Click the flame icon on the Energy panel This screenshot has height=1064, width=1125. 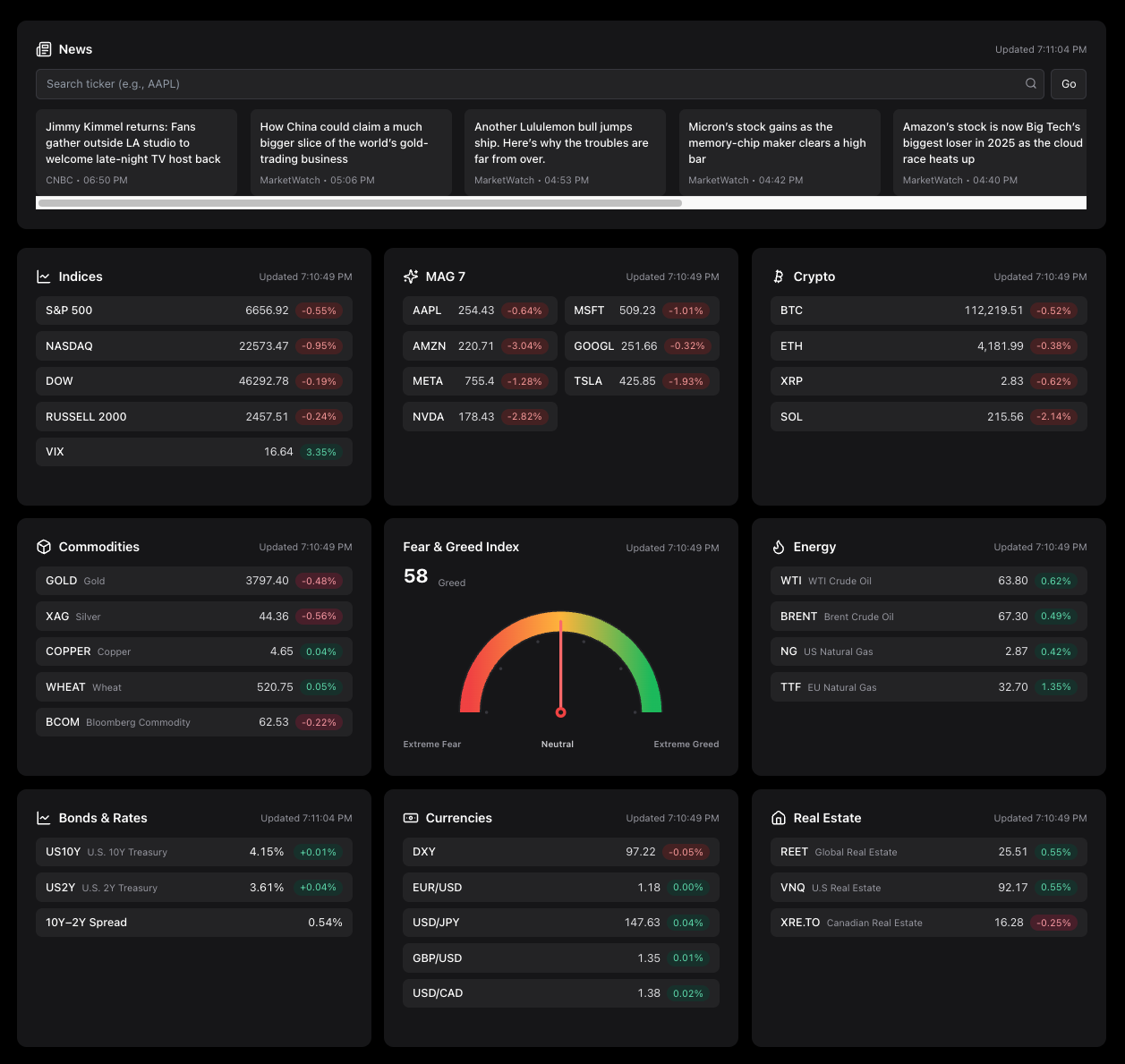tap(778, 547)
